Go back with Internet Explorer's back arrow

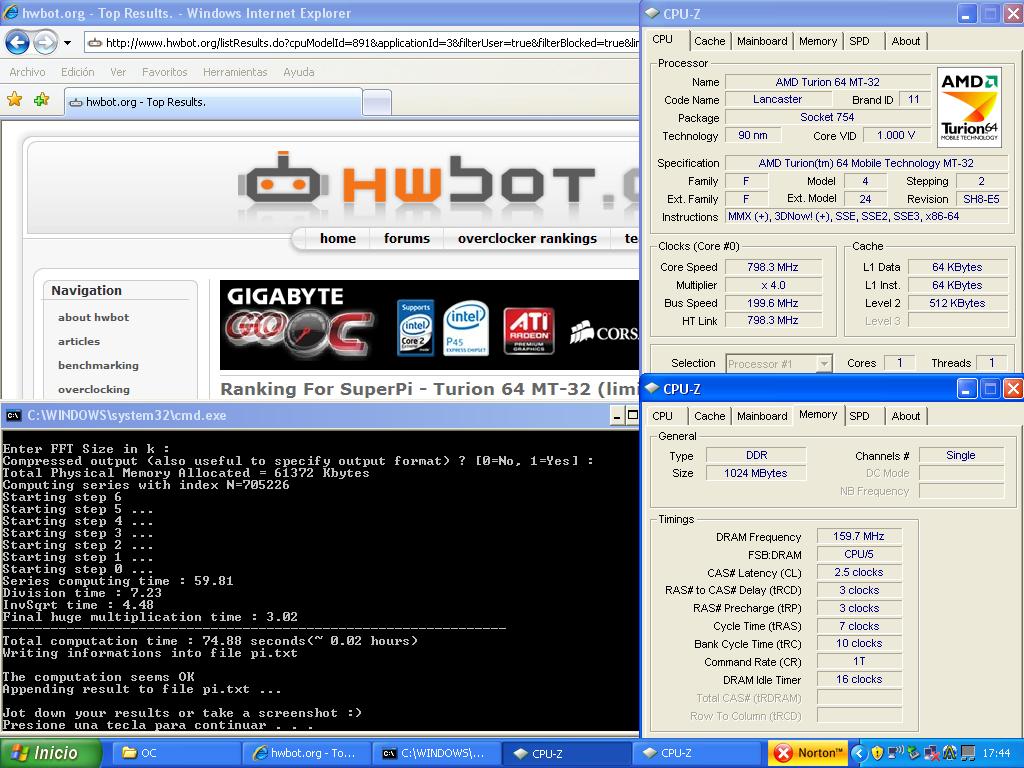coord(17,43)
